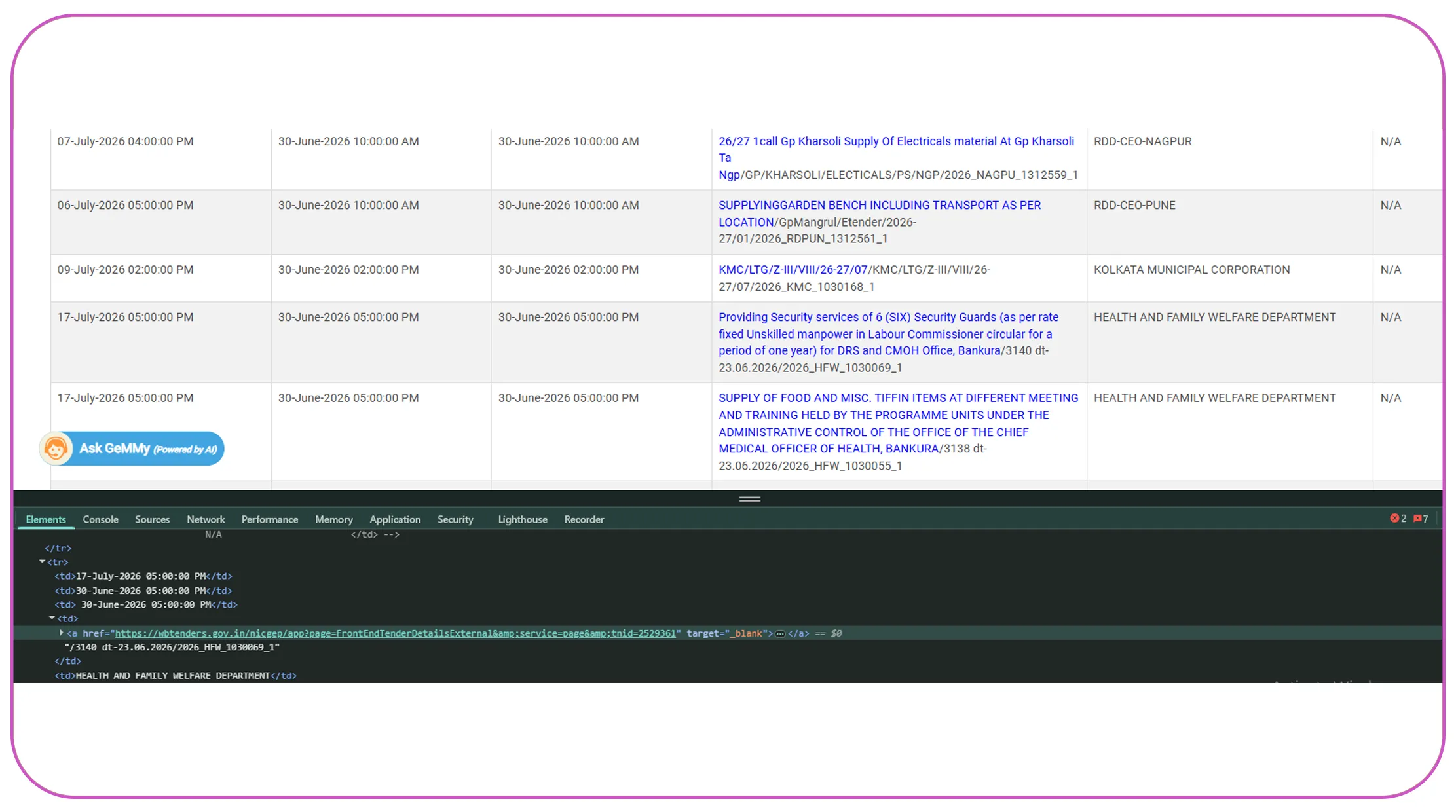Screen dimensions: 1456x812
Task: Select the Elements tab
Action: (x=46, y=519)
